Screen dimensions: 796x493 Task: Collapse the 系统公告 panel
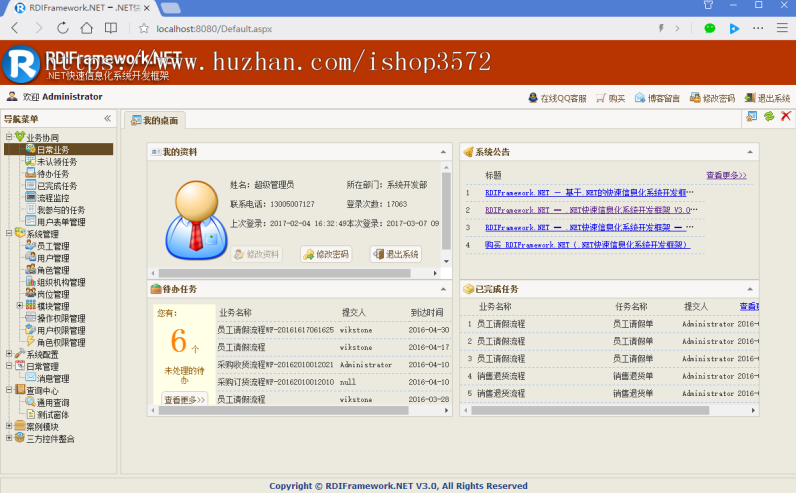tap(750, 152)
